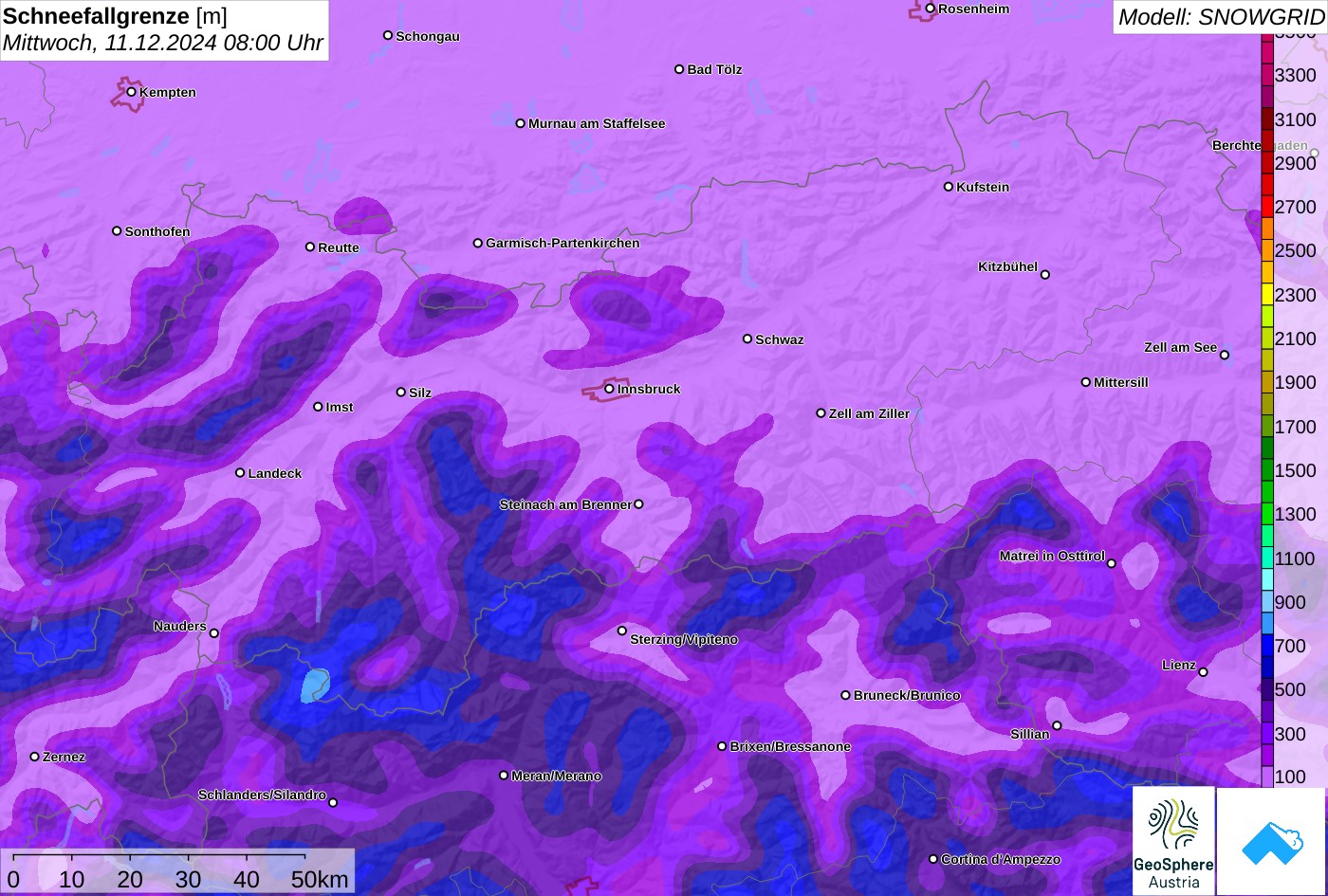Viewport: 1328px width, 896px height.
Task: Click the 1100 cyan legend swatch
Action: click(1267, 558)
